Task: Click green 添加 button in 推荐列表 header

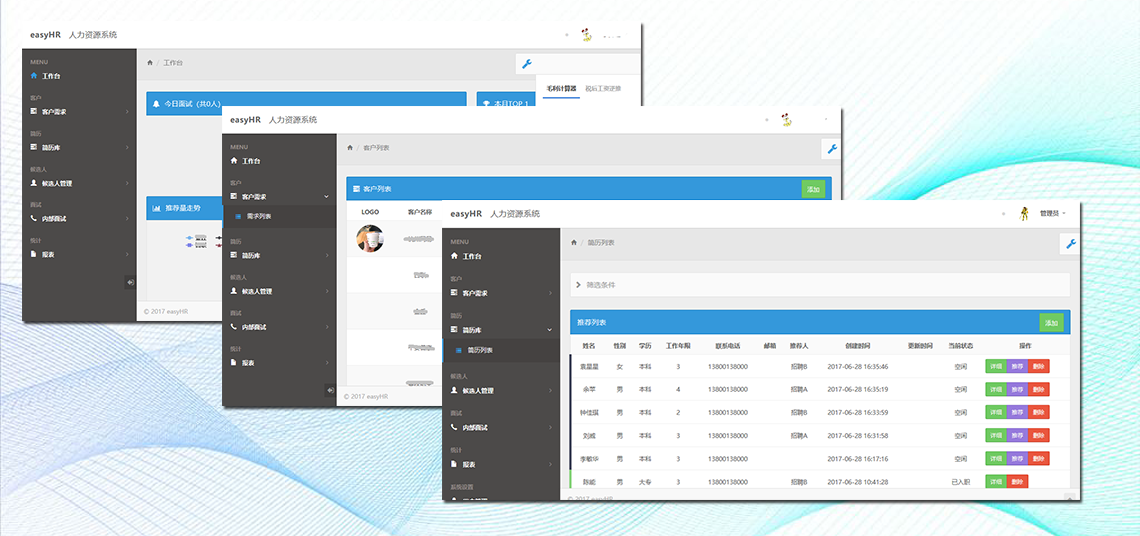Action: tap(1051, 323)
